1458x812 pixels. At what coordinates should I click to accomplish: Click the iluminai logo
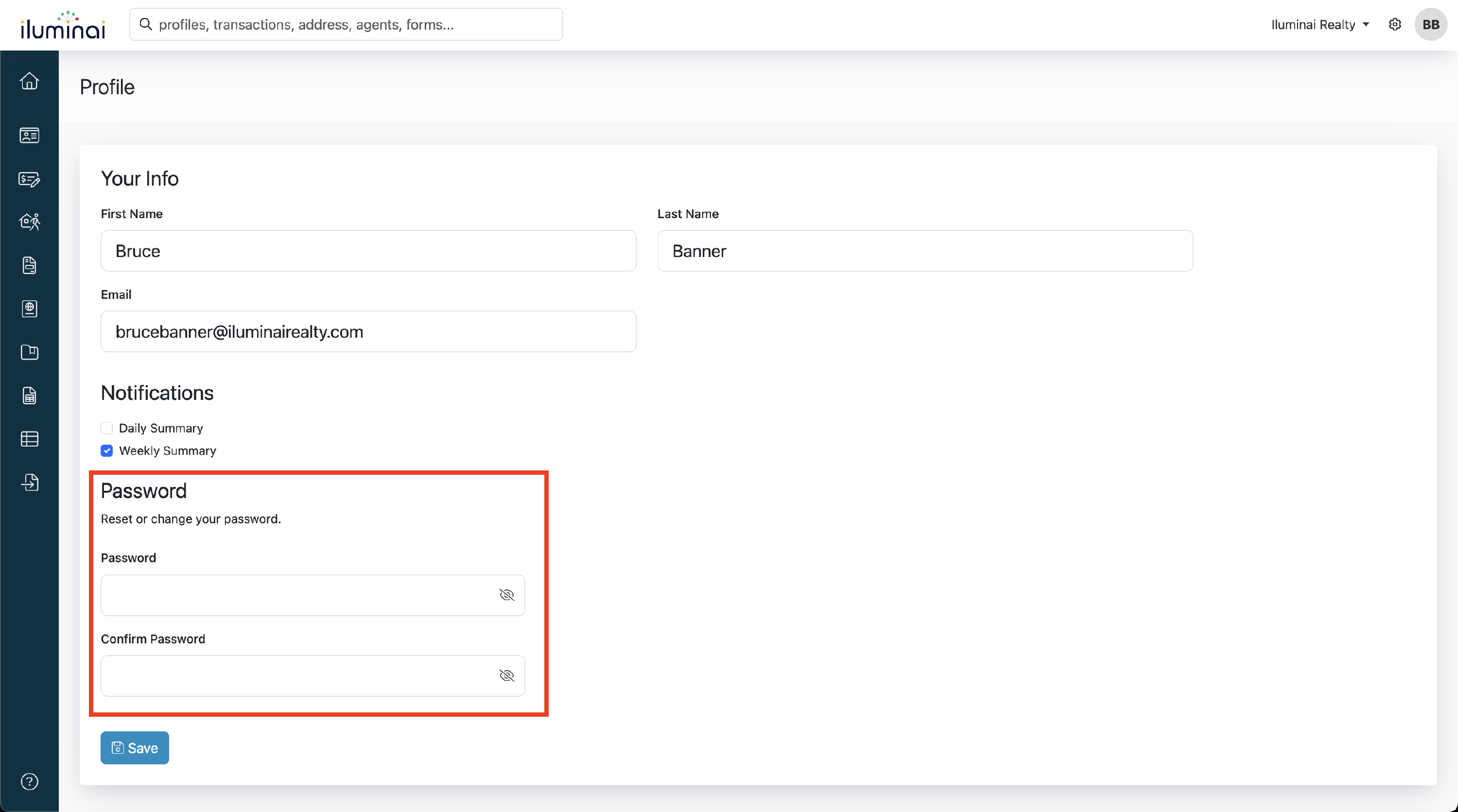tap(63, 25)
